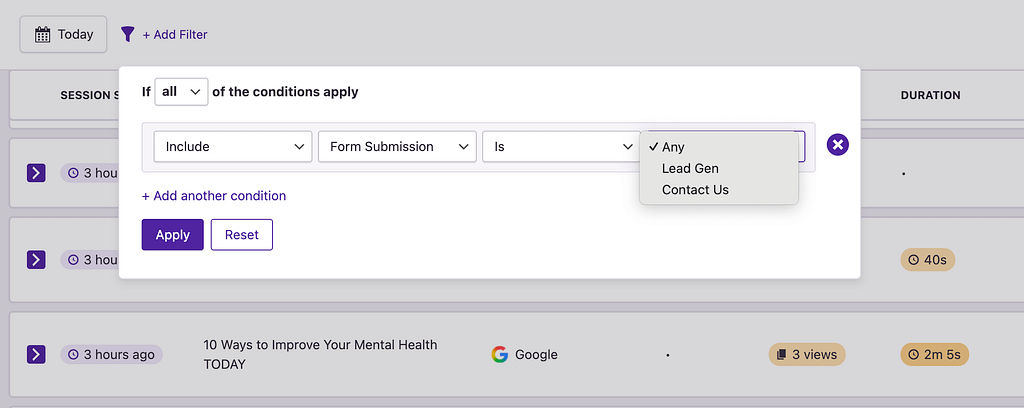
Task: Select Any from the options list
Action: coord(719,147)
